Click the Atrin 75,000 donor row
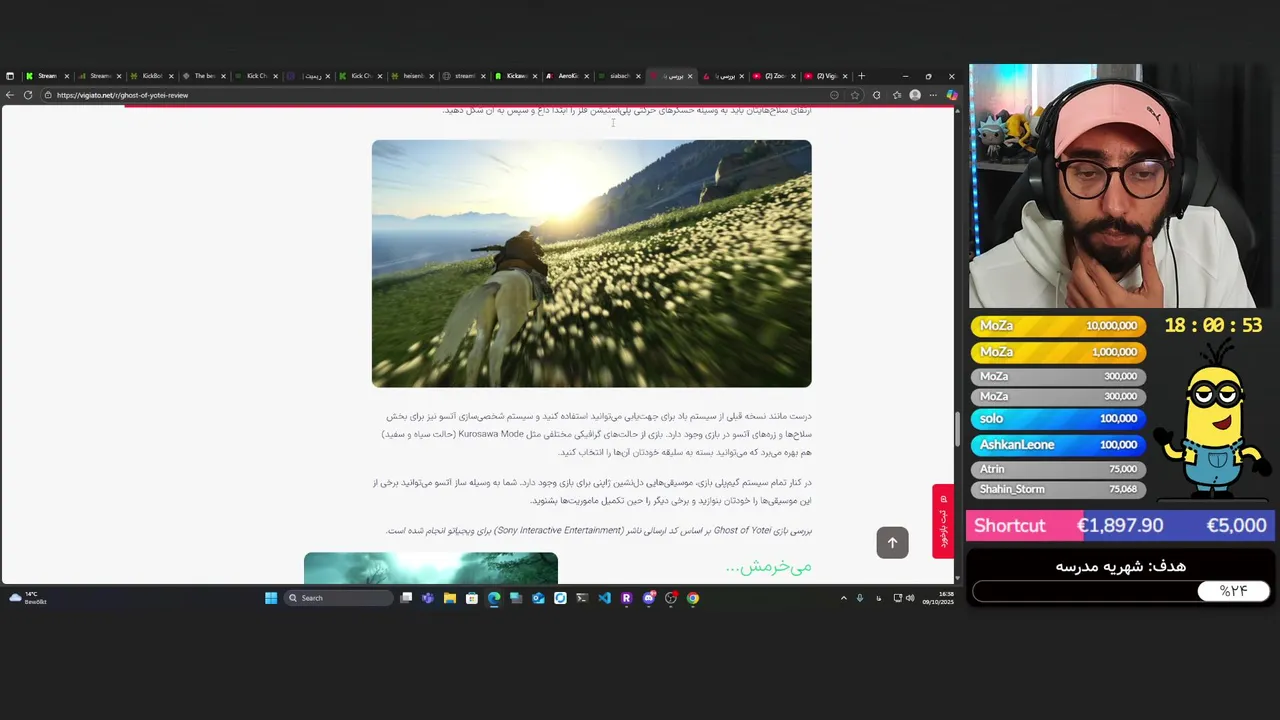Viewport: 1280px width, 720px height. tap(1058, 469)
